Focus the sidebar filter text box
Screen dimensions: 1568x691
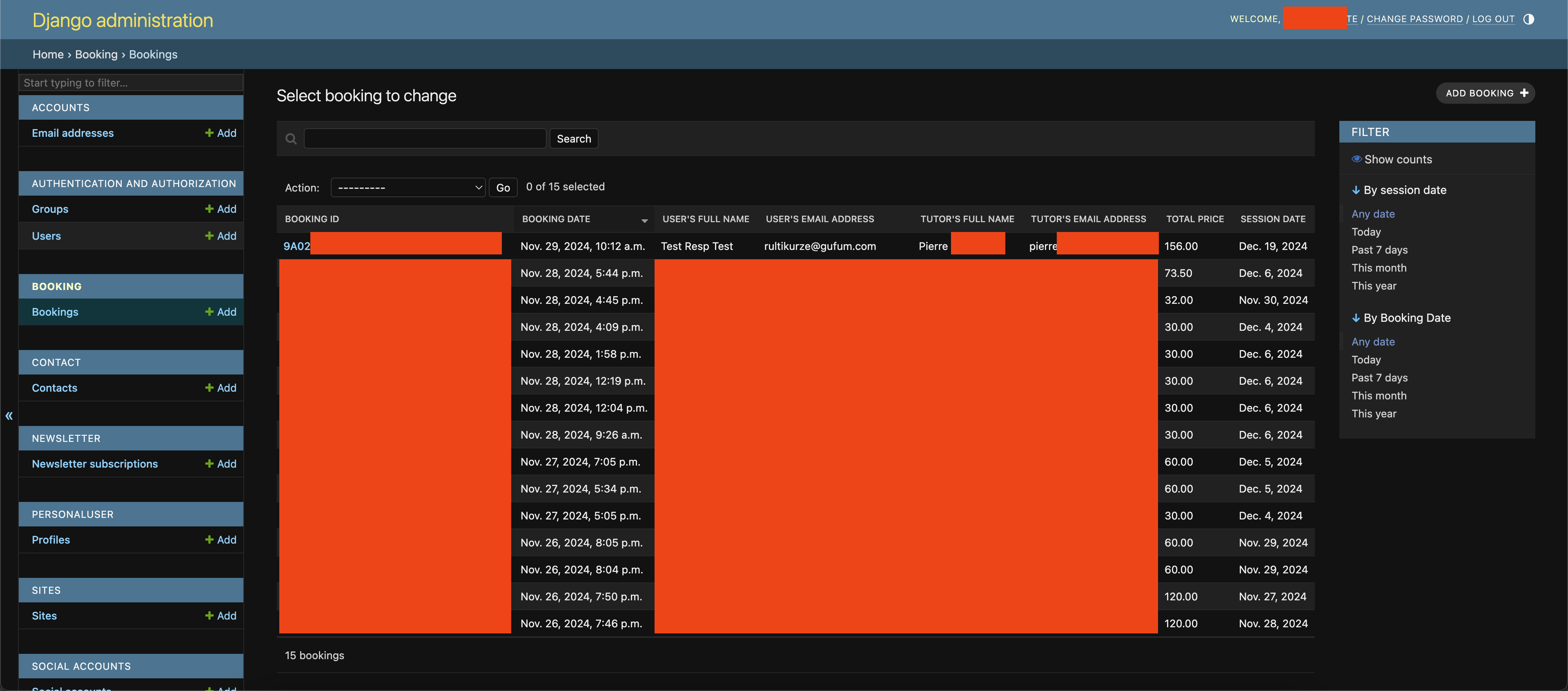pyautogui.click(x=131, y=83)
